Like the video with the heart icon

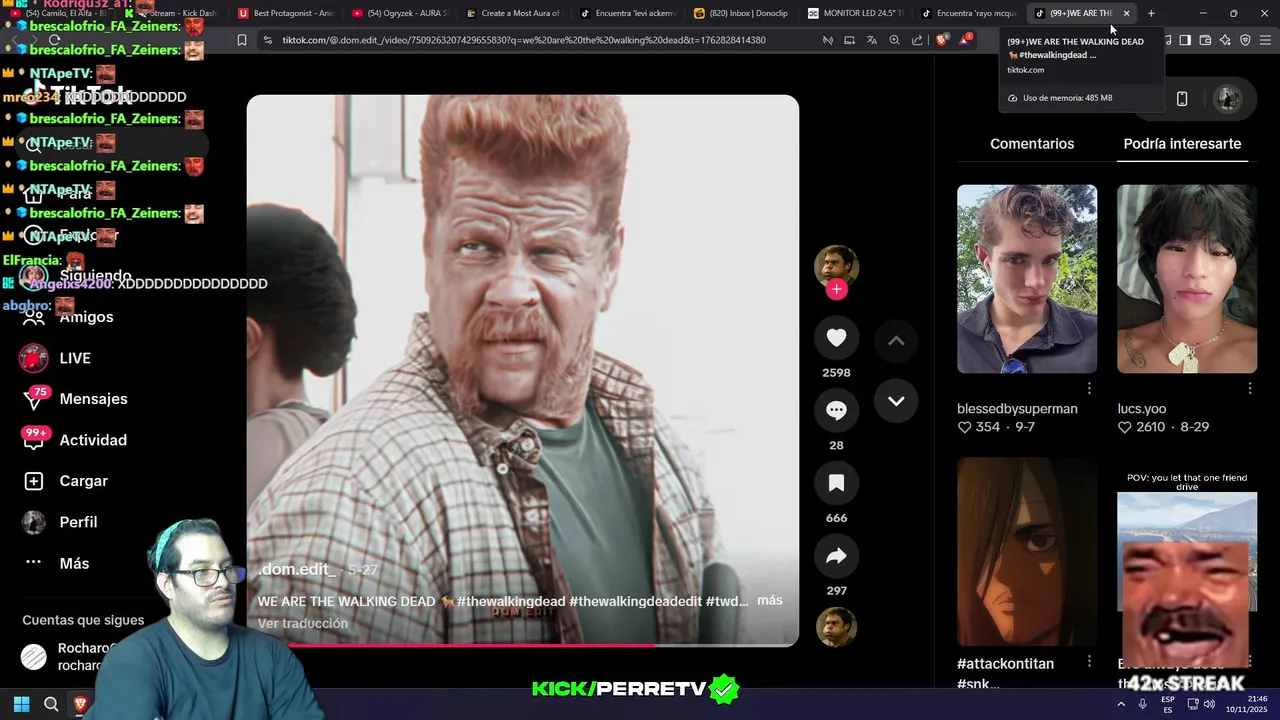pos(836,338)
